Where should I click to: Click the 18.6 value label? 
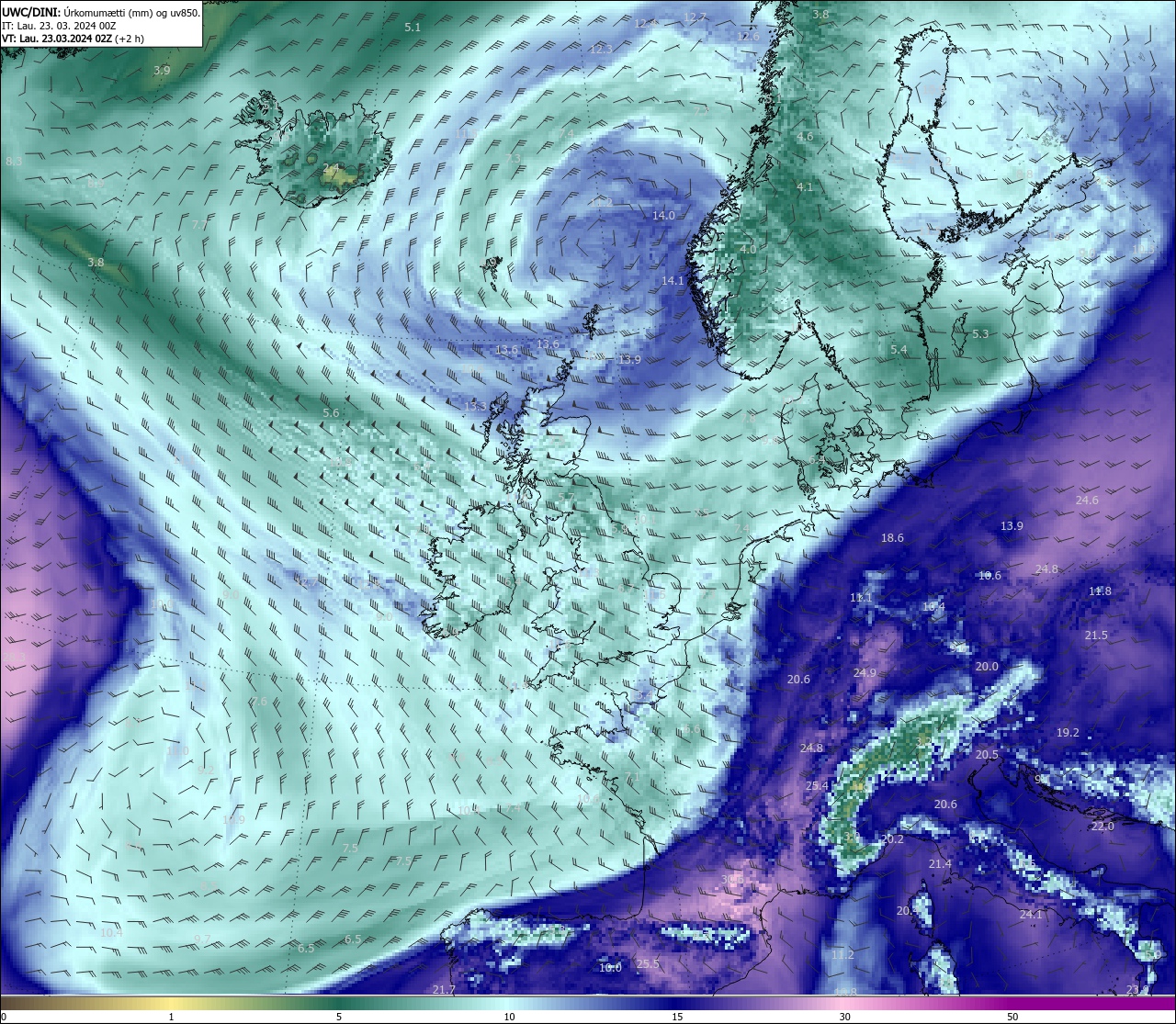[892, 537]
